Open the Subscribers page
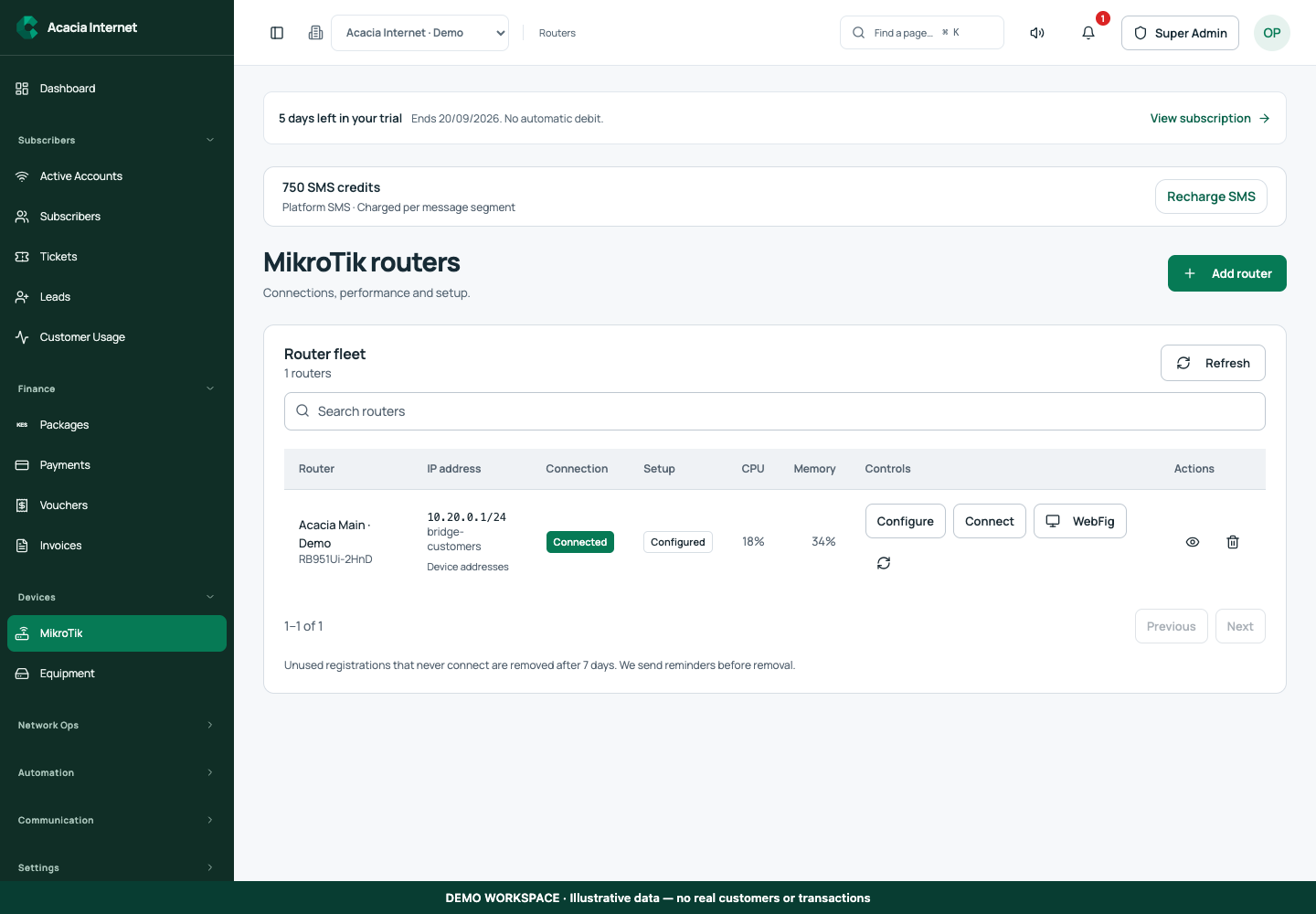Viewport: 1316px width, 914px height. pyautogui.click(x=117, y=217)
